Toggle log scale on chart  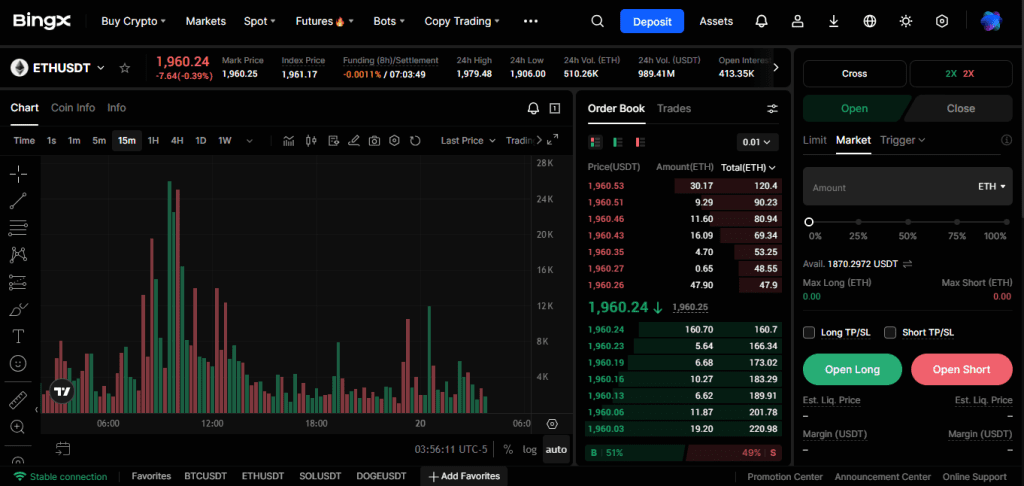[x=530, y=449]
